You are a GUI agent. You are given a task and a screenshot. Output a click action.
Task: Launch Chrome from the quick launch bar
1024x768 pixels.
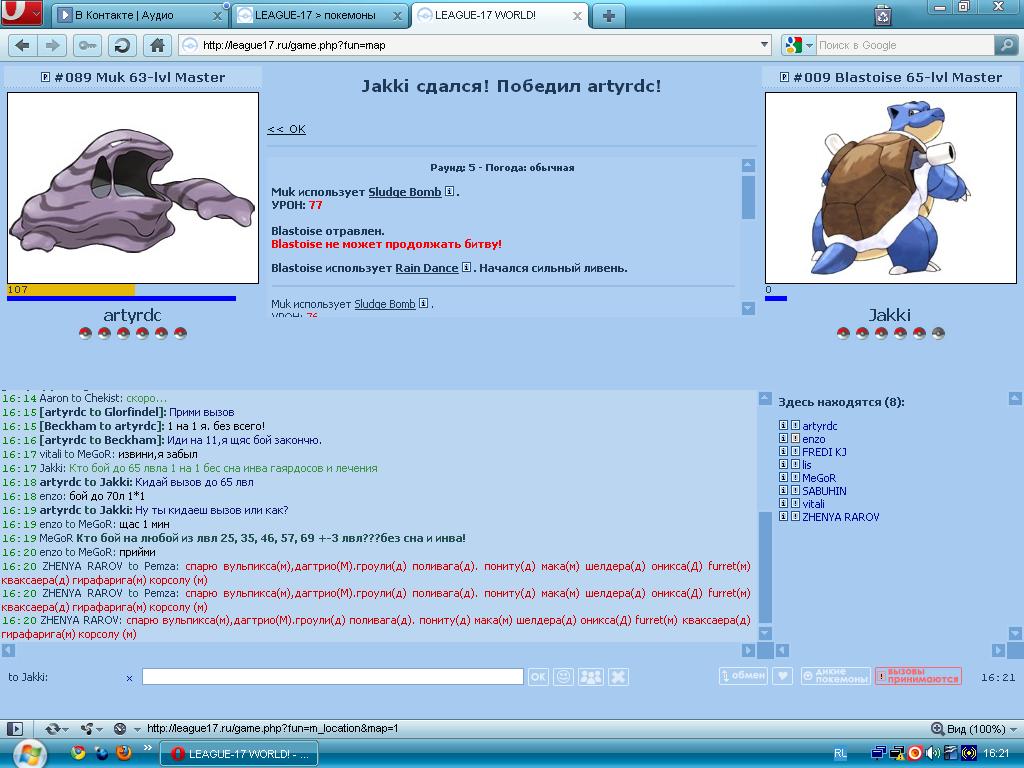click(x=78, y=753)
